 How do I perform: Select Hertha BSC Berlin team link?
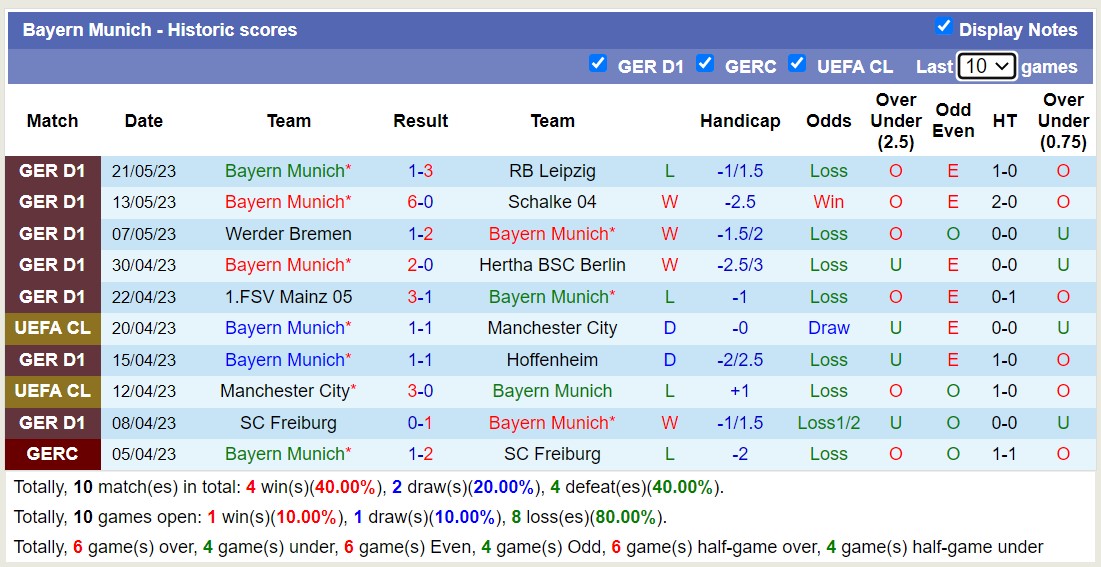pos(553,266)
